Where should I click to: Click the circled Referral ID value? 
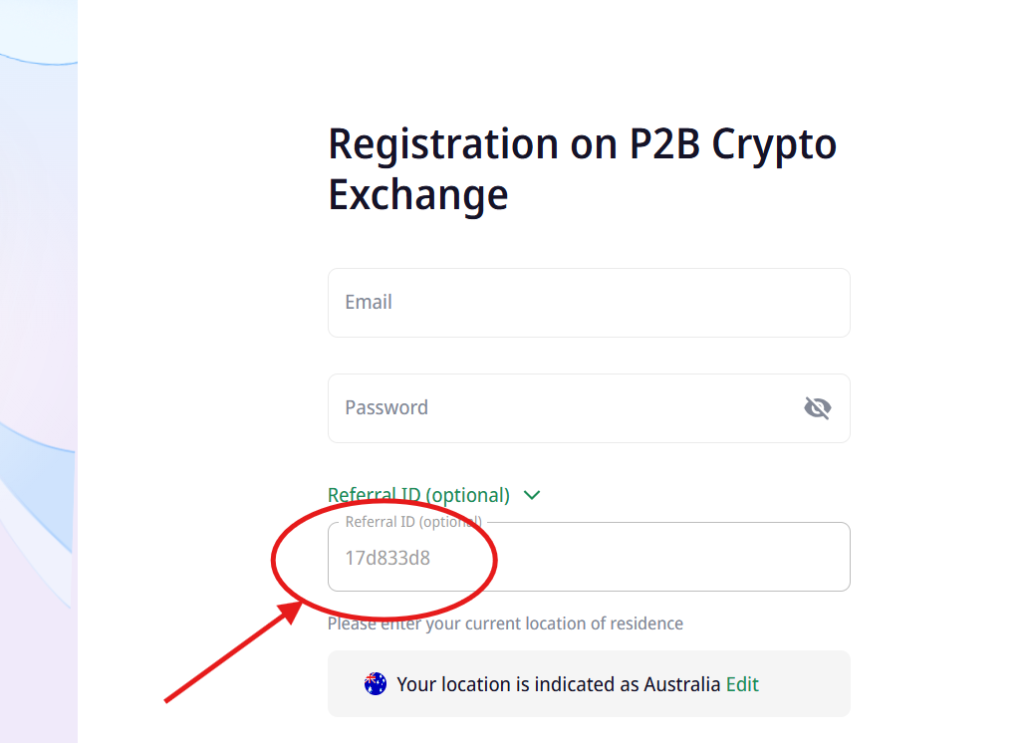click(388, 558)
